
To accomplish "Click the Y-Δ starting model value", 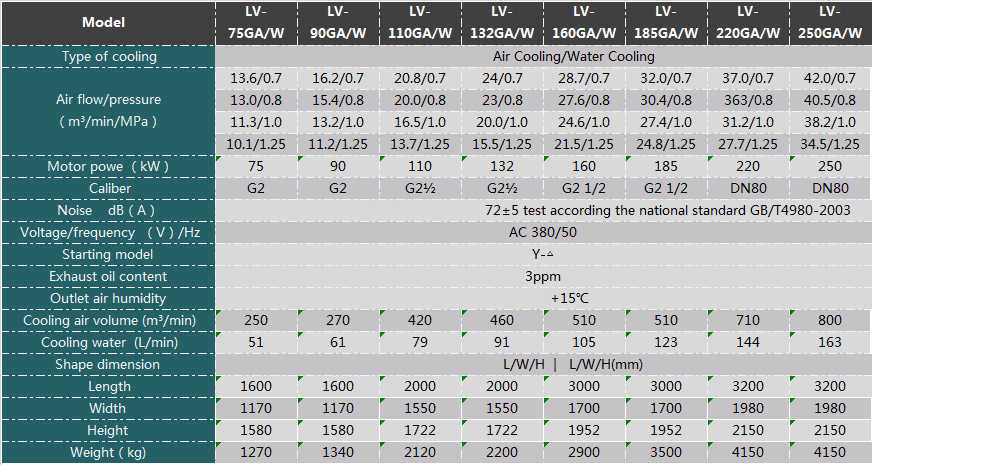I will pyautogui.click(x=543, y=255).
